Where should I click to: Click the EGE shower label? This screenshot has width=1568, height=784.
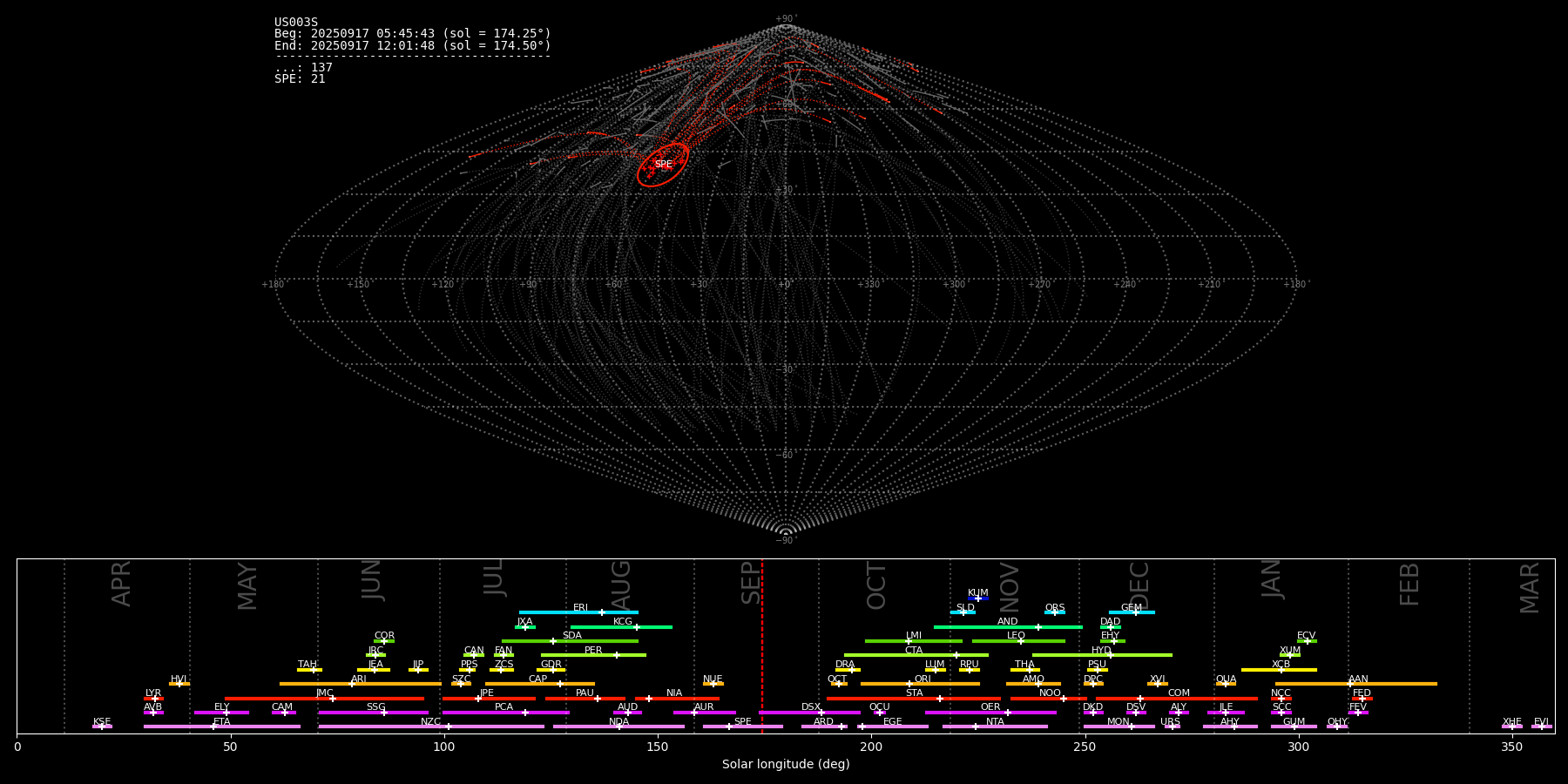893,722
